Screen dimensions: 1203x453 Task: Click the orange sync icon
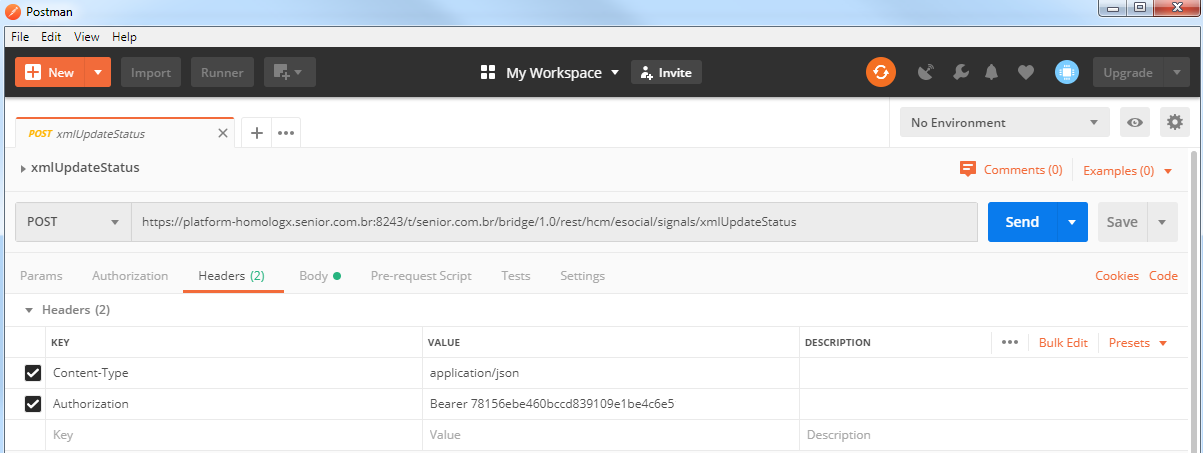(881, 72)
